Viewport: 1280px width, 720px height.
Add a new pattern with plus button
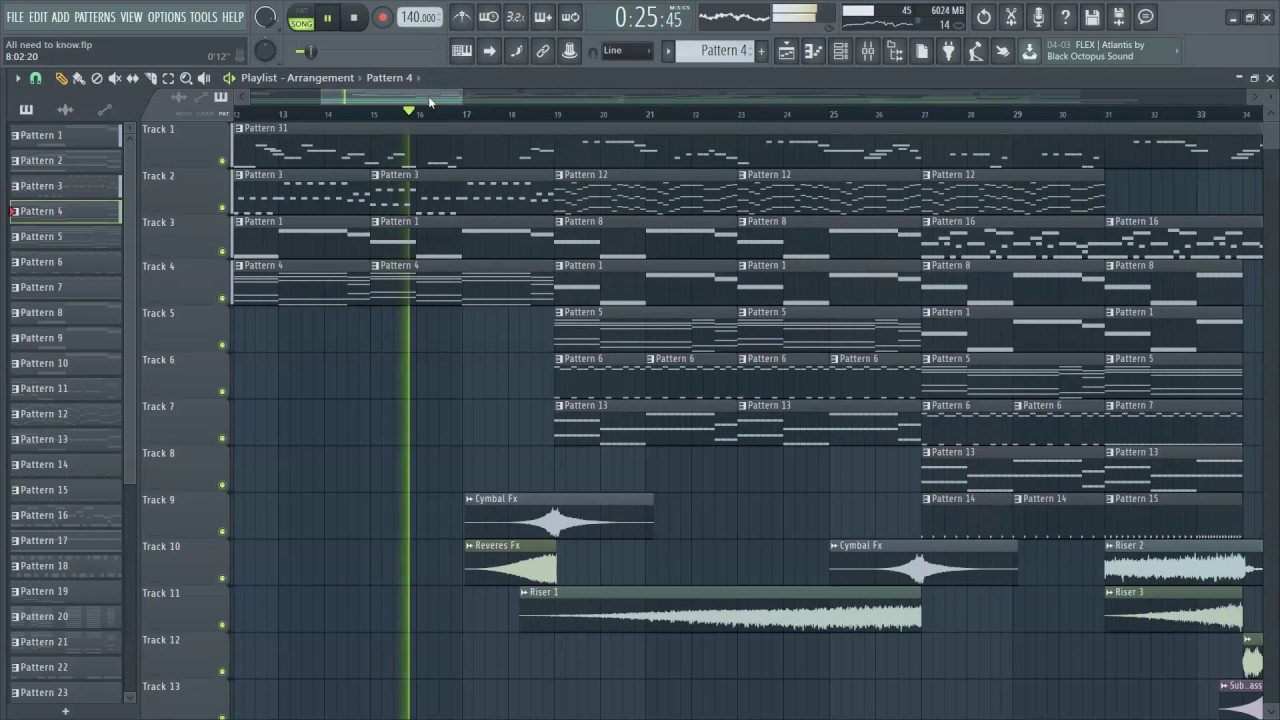tap(761, 51)
